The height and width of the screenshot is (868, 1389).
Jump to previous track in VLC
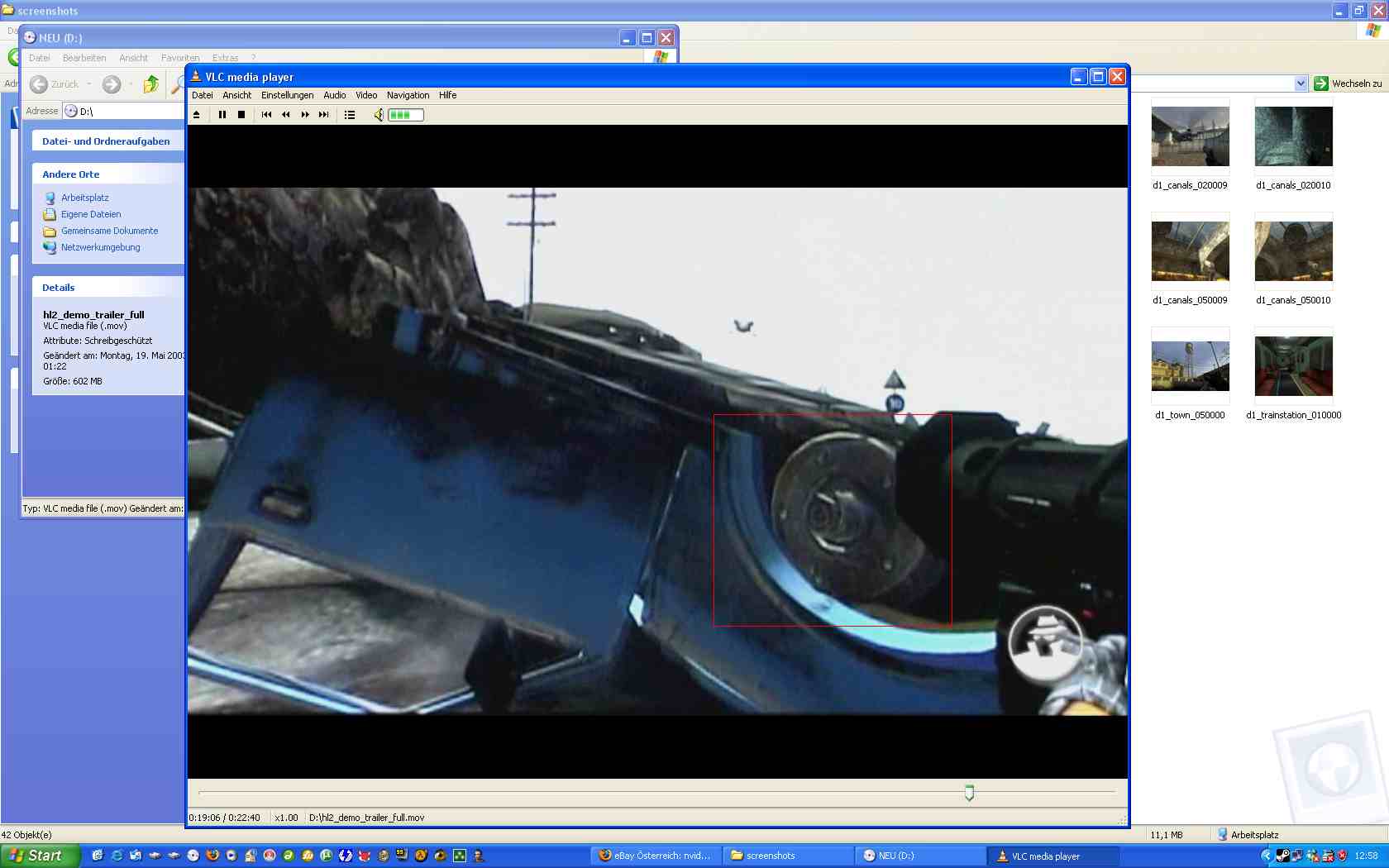[x=266, y=115]
